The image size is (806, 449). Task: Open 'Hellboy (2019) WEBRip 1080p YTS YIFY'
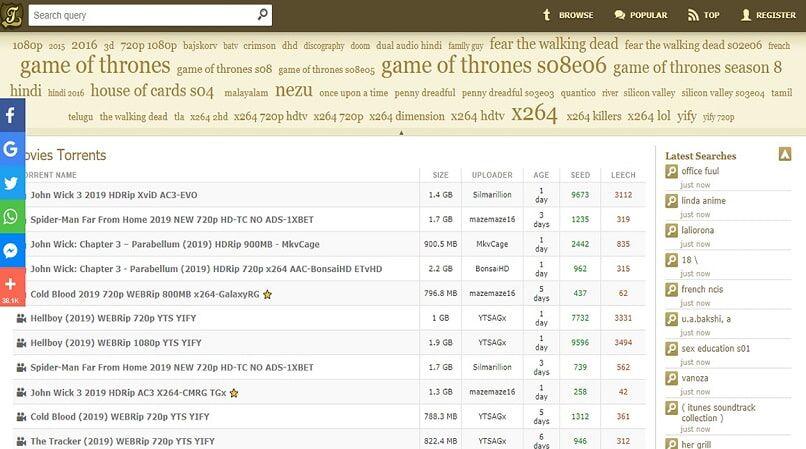tap(116, 343)
